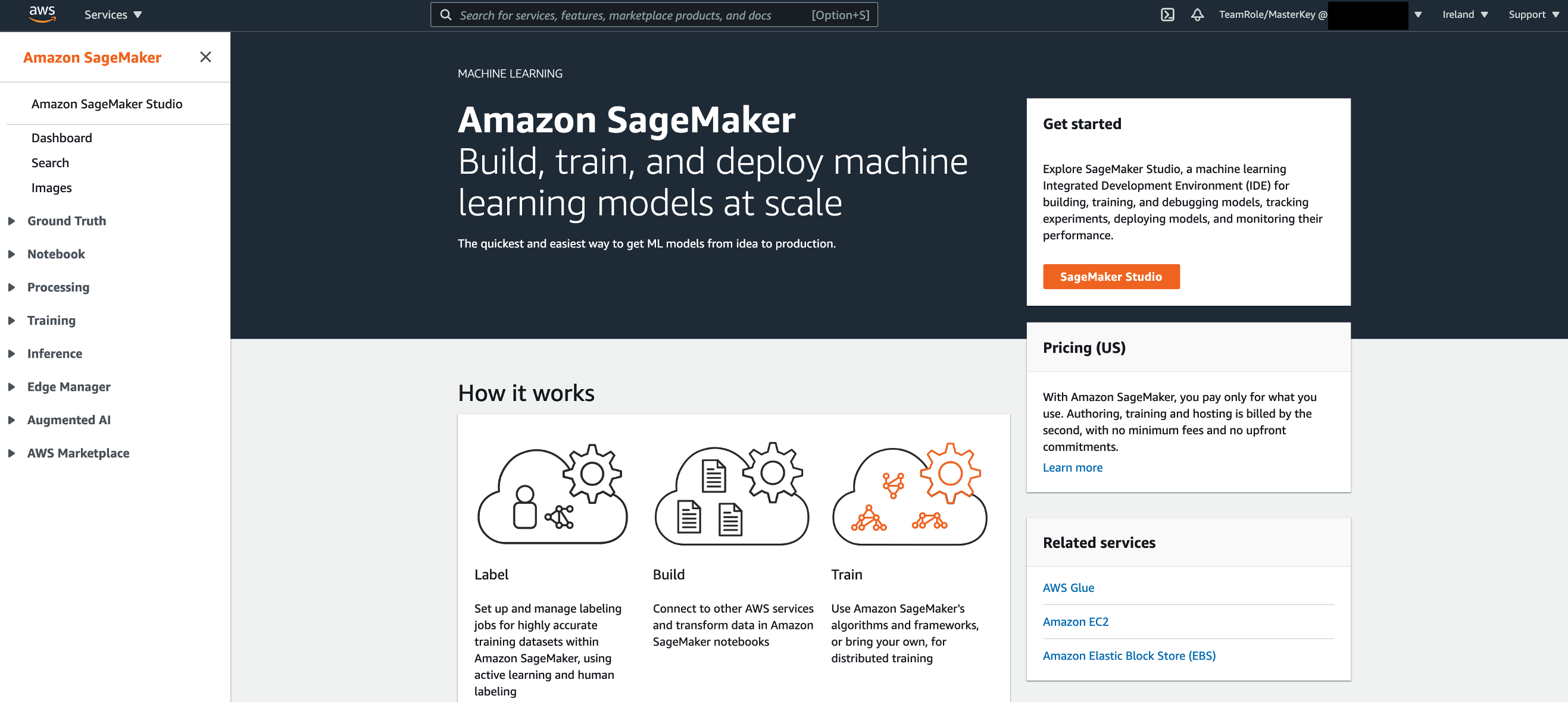
Task: Select Edge Manager label in sidebar
Action: click(x=69, y=387)
